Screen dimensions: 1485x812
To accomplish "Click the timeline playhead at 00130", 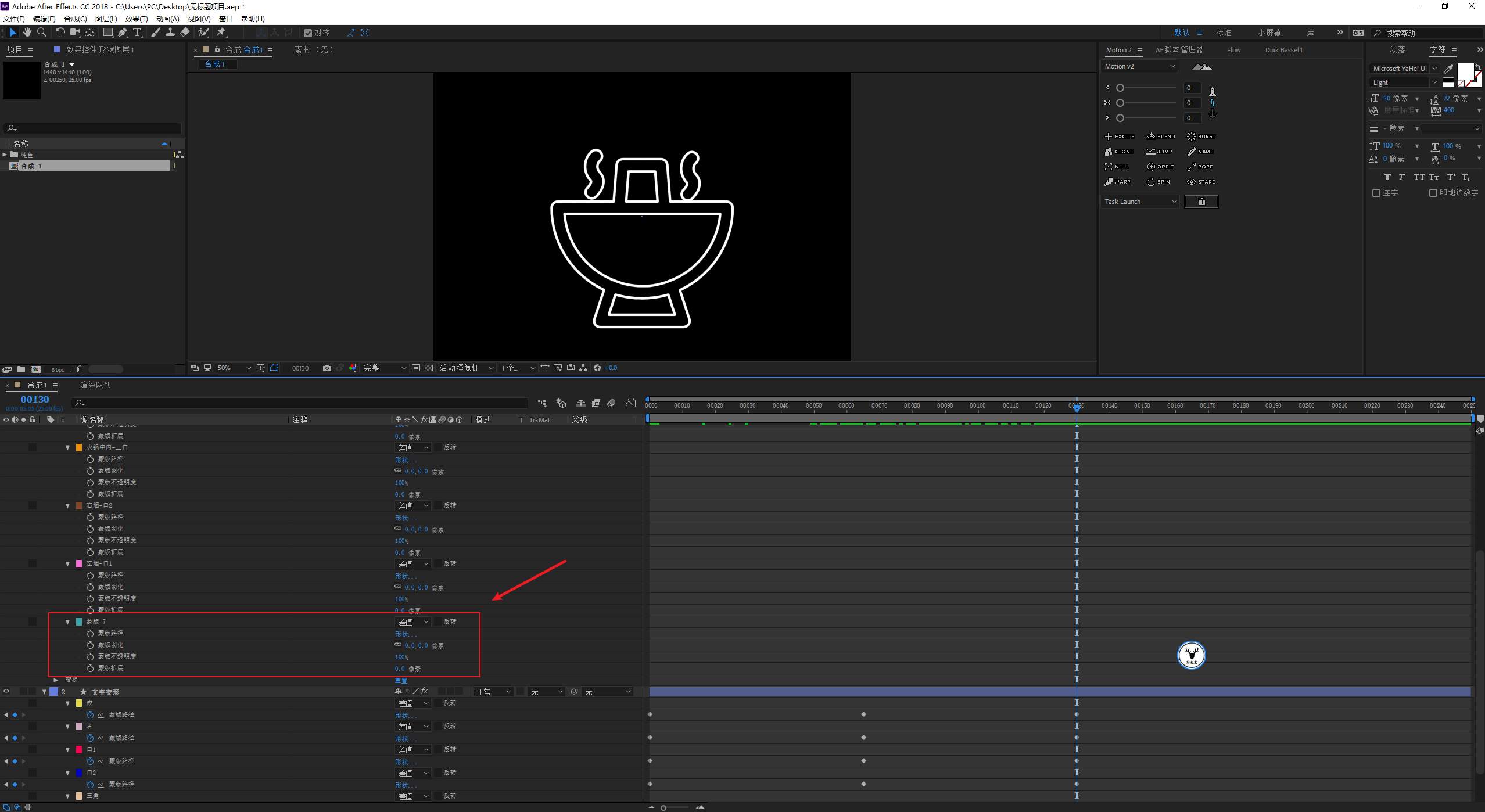I will [x=1076, y=407].
